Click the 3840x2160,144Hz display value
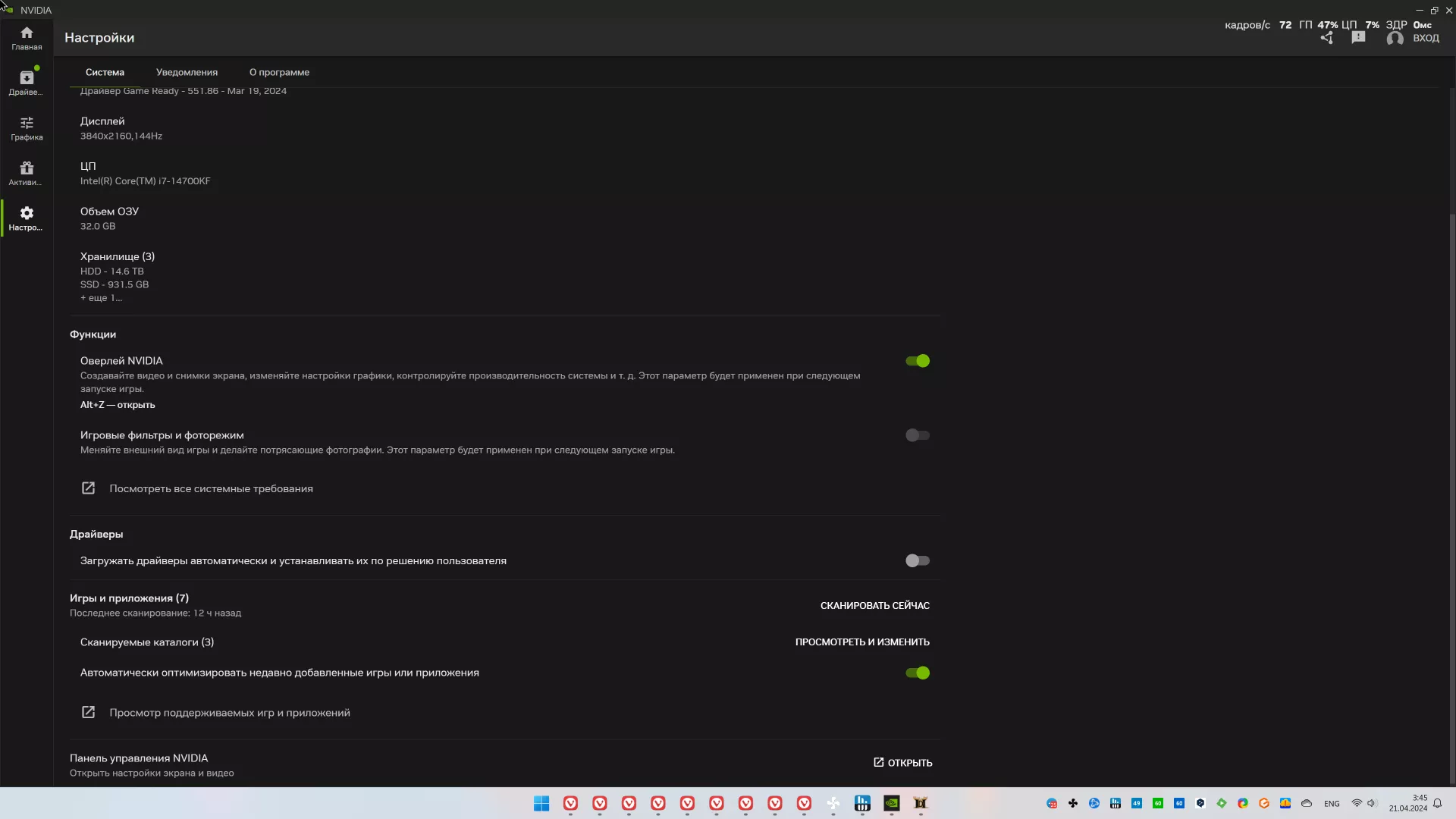The height and width of the screenshot is (819, 1456). coord(121,136)
